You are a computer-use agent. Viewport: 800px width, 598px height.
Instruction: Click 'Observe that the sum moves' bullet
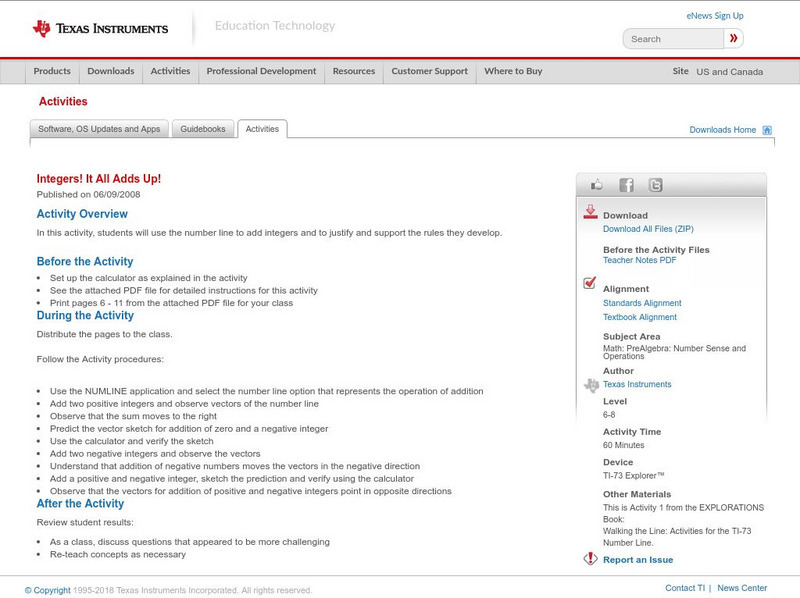133,416
